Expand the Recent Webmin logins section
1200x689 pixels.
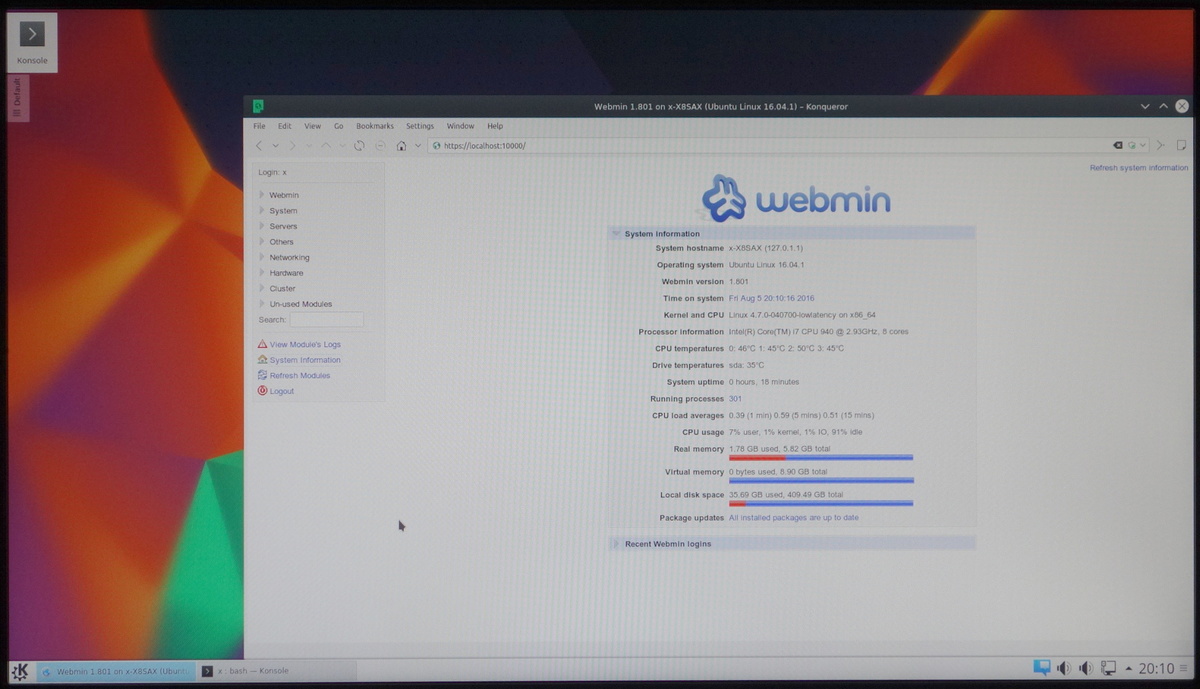(x=616, y=544)
